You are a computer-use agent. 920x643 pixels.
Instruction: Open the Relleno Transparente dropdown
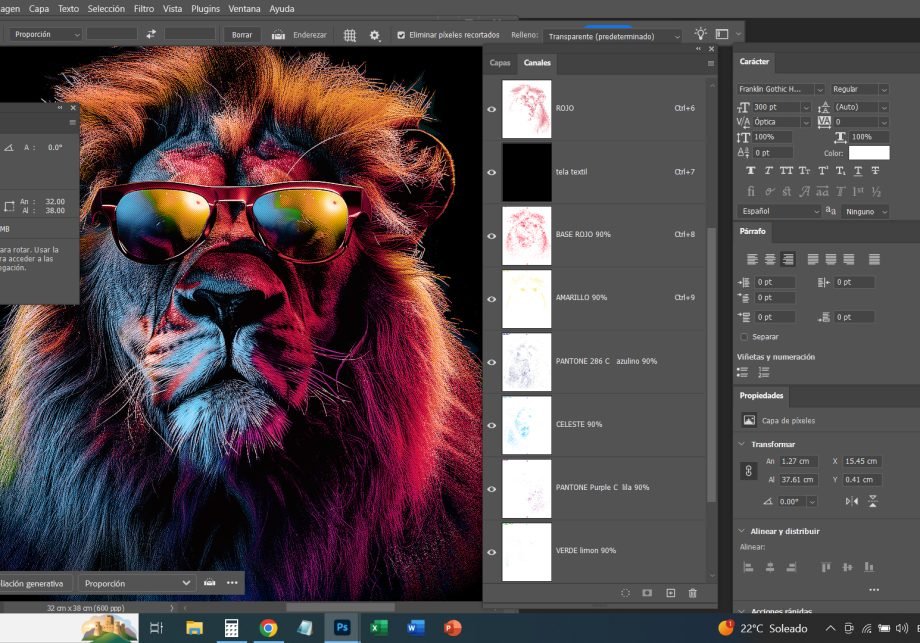pyautogui.click(x=613, y=36)
